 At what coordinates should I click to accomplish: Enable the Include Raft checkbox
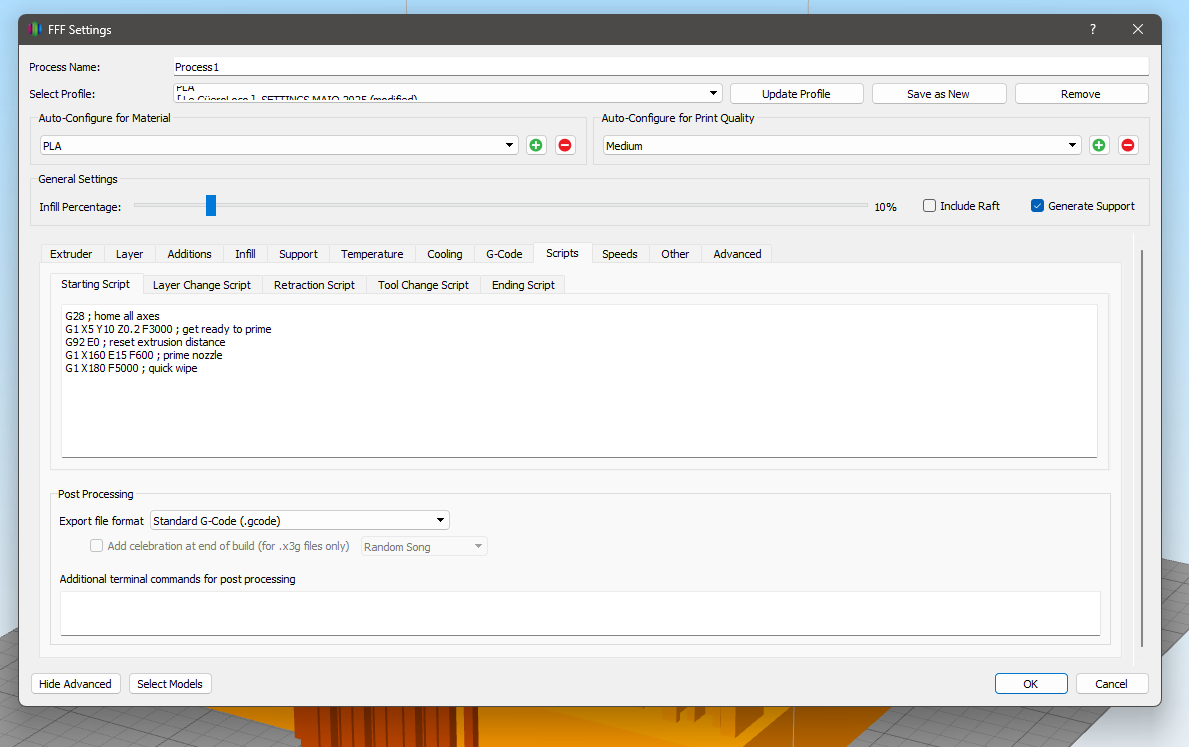tap(929, 206)
